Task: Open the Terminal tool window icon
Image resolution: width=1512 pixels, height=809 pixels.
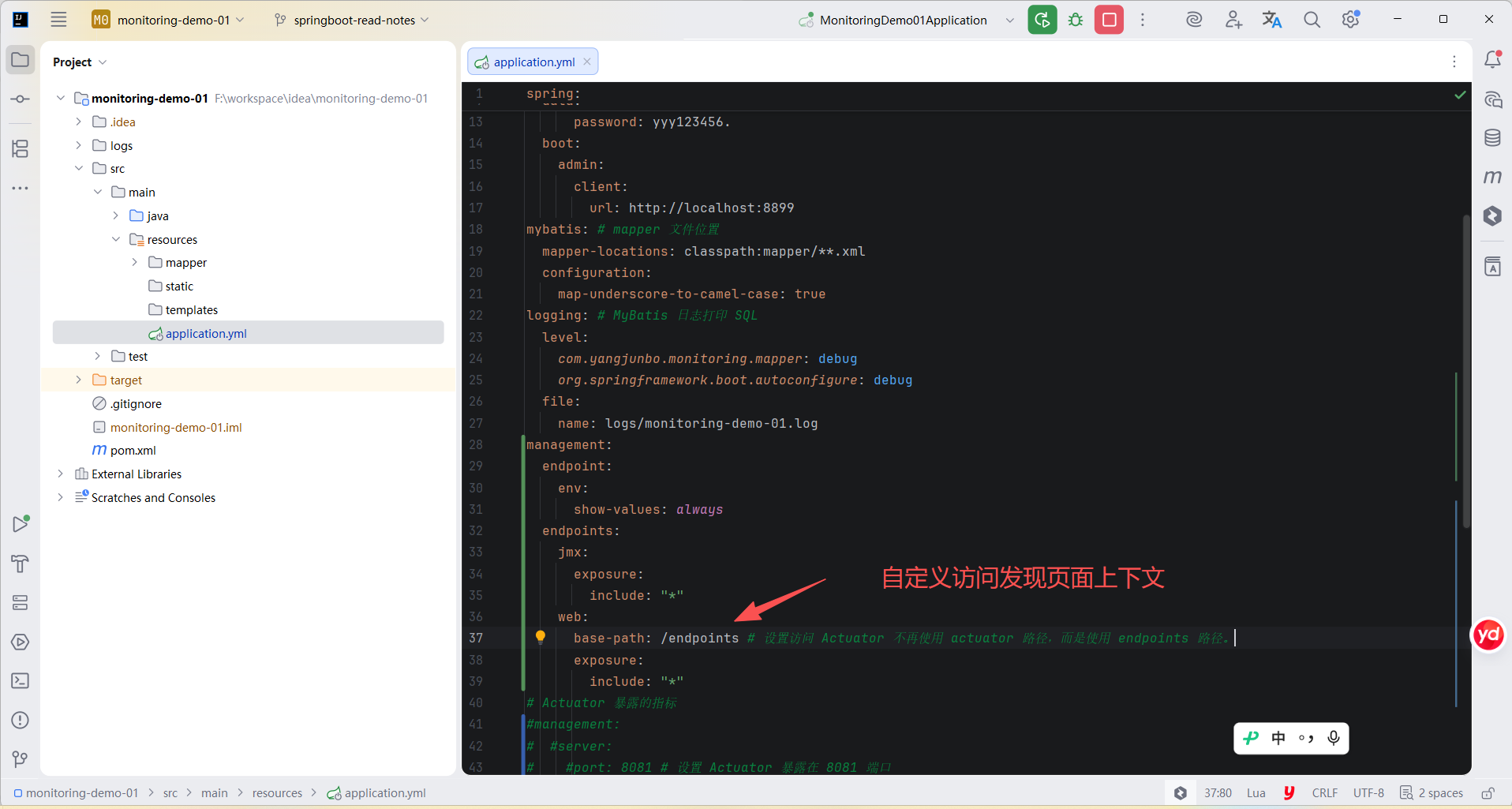Action: 21,680
